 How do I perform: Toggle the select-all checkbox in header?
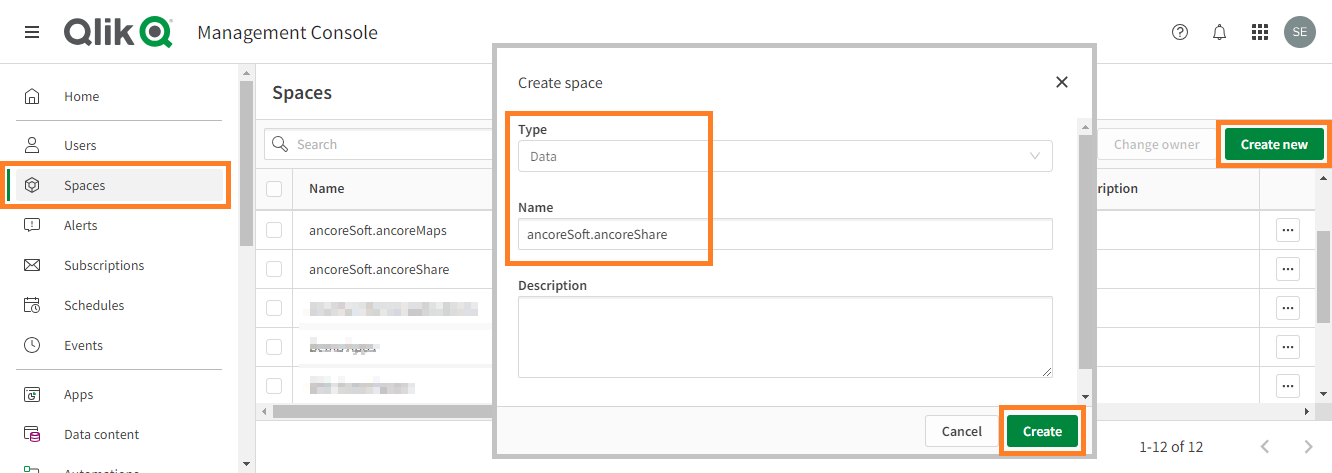[x=274, y=188]
